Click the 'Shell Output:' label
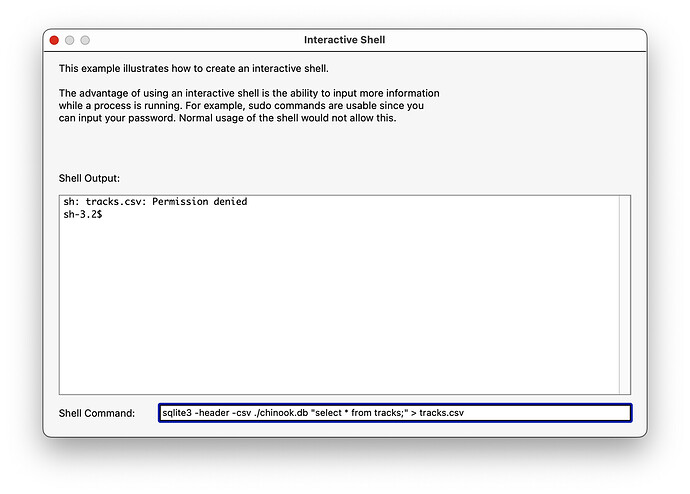This screenshot has height=494, width=690. [89, 178]
